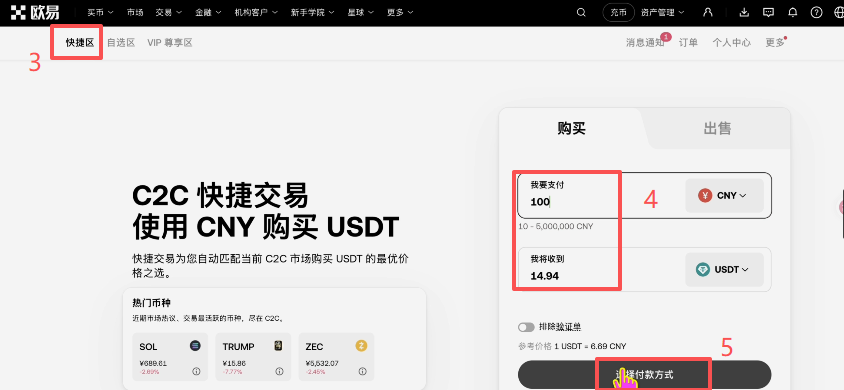844x390 pixels.
Task: Click the USDT Tether coin icon
Action: [x=702, y=270]
